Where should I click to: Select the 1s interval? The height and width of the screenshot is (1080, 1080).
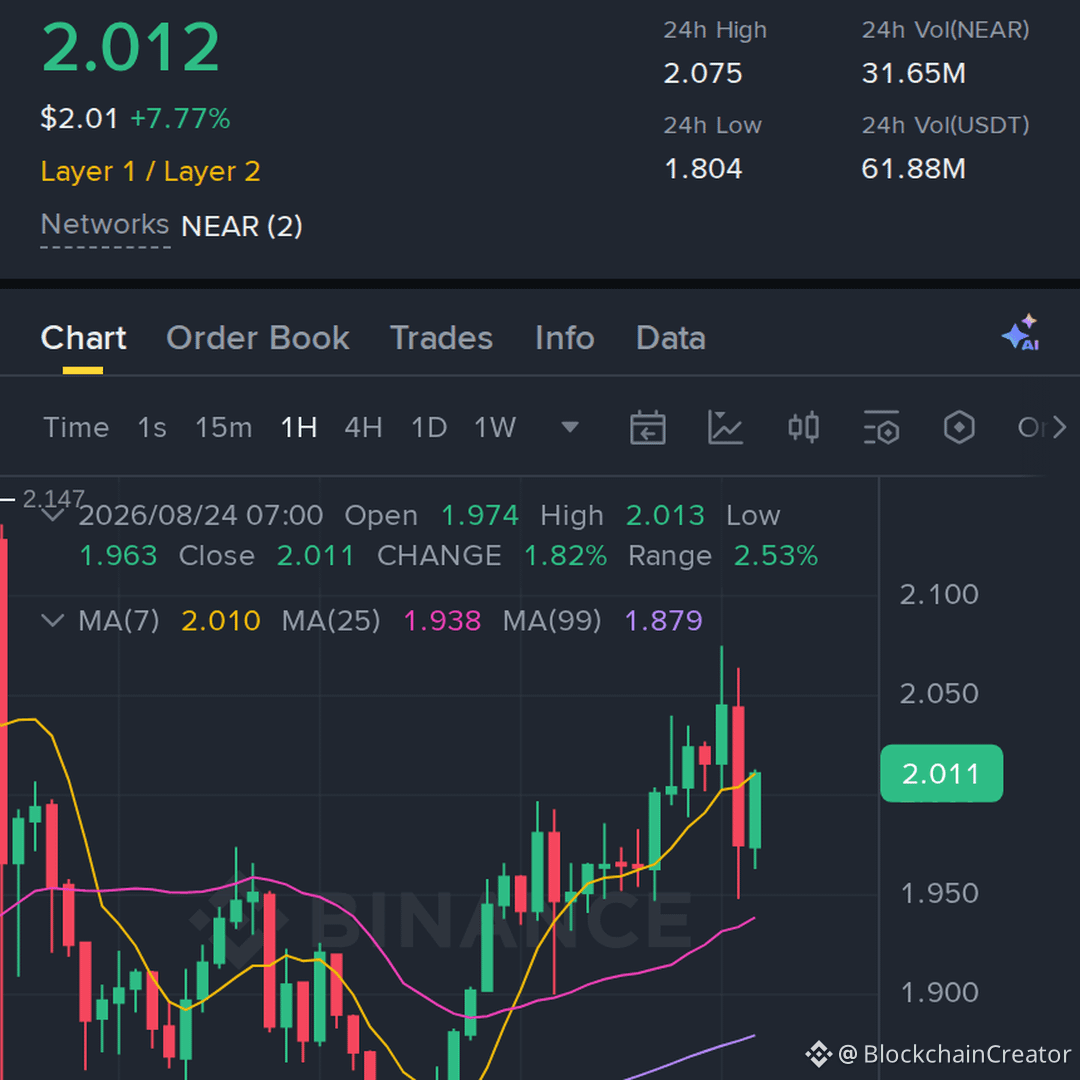point(152,428)
